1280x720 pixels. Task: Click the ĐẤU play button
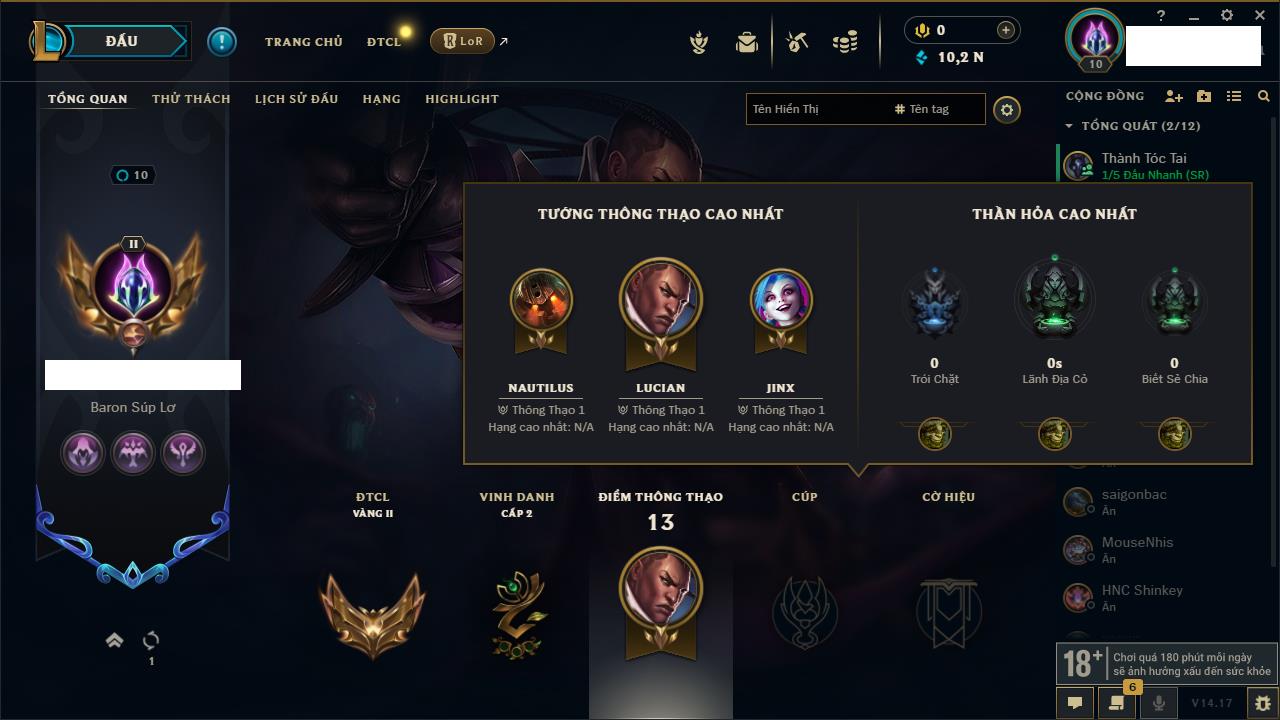(122, 41)
